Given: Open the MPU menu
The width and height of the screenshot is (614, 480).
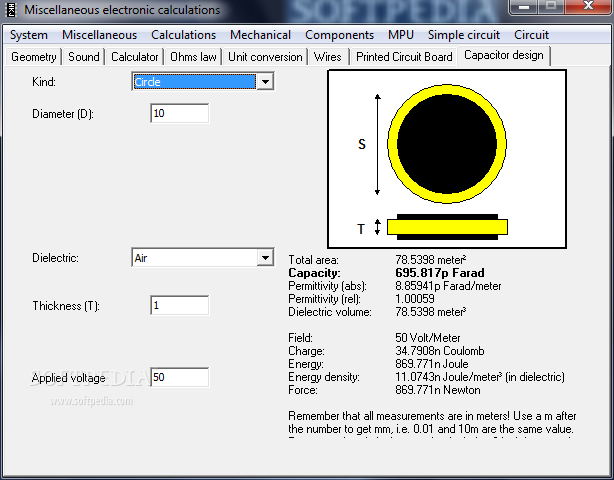Looking at the screenshot, I should coord(401,35).
